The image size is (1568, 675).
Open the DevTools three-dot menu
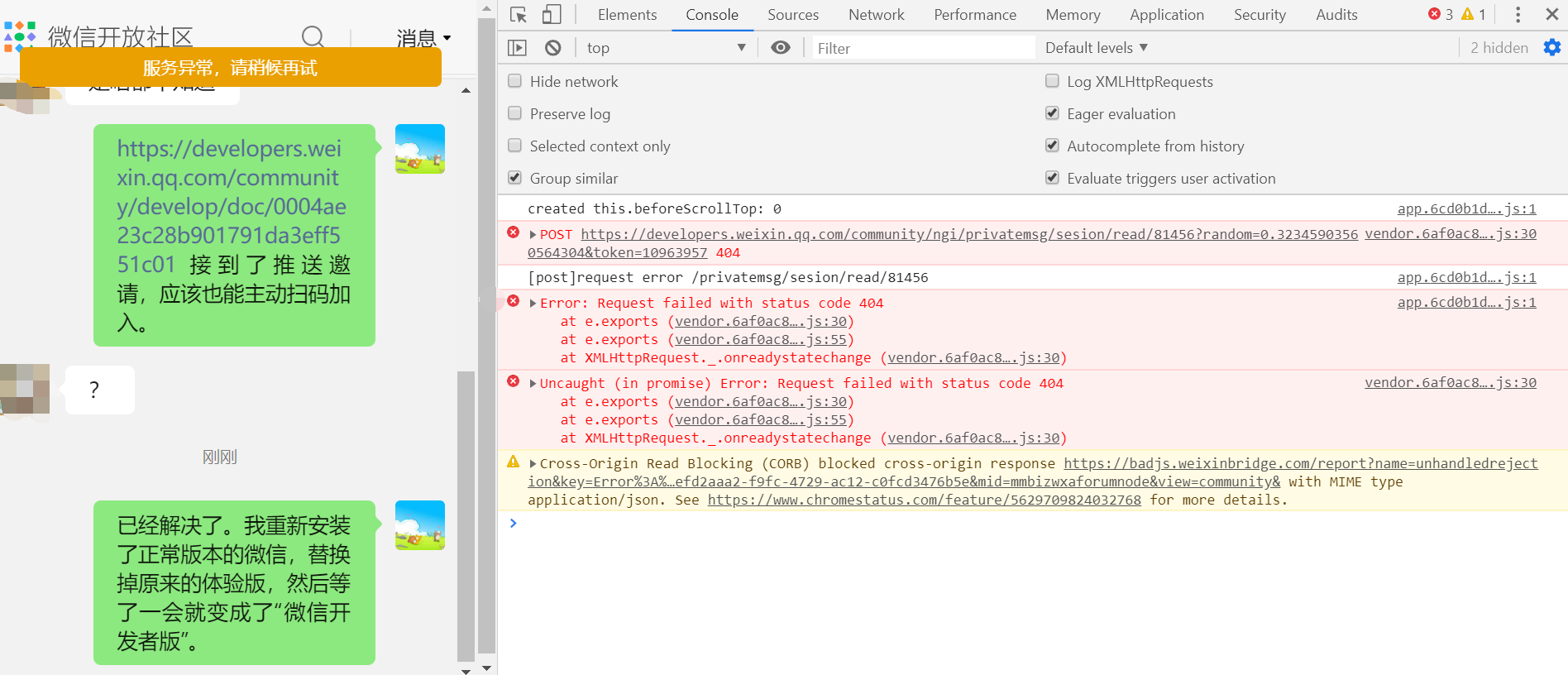(1518, 15)
